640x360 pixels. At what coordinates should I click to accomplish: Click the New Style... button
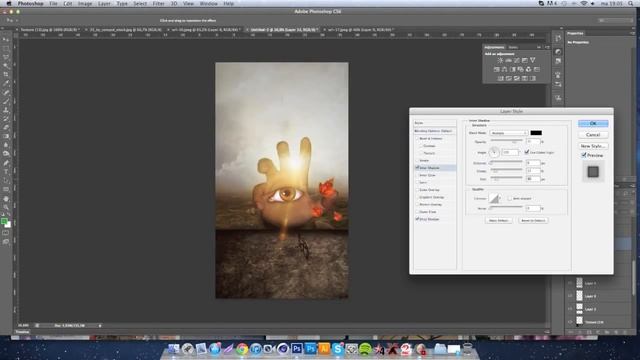pyautogui.click(x=593, y=146)
